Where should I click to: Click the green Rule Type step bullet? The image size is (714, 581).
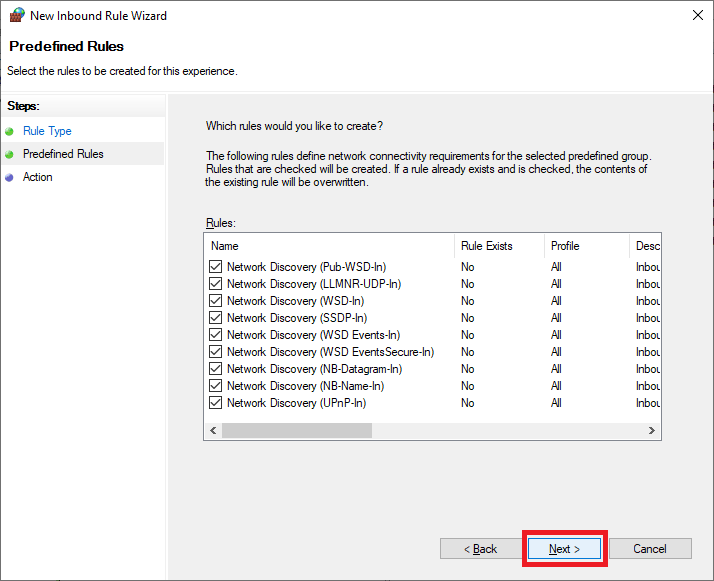(x=10, y=131)
